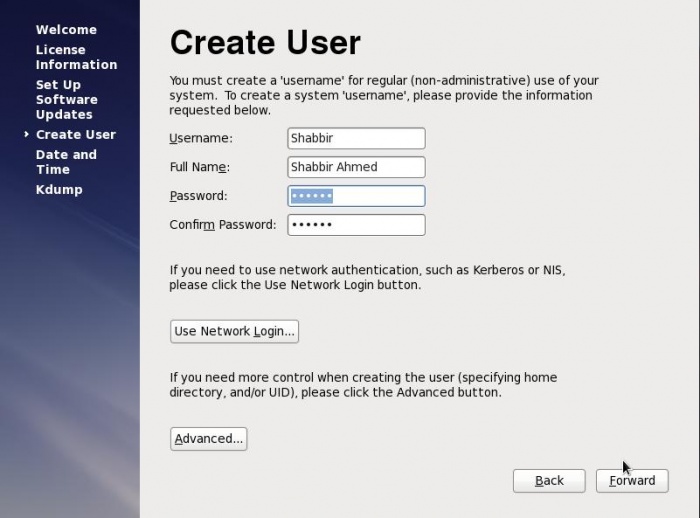
Task: Click the Create User page heading
Action: tap(265, 43)
